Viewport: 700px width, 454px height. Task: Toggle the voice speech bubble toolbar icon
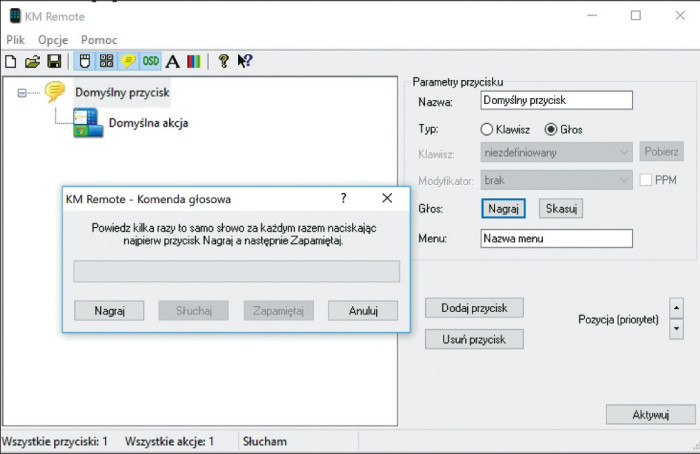tap(128, 61)
